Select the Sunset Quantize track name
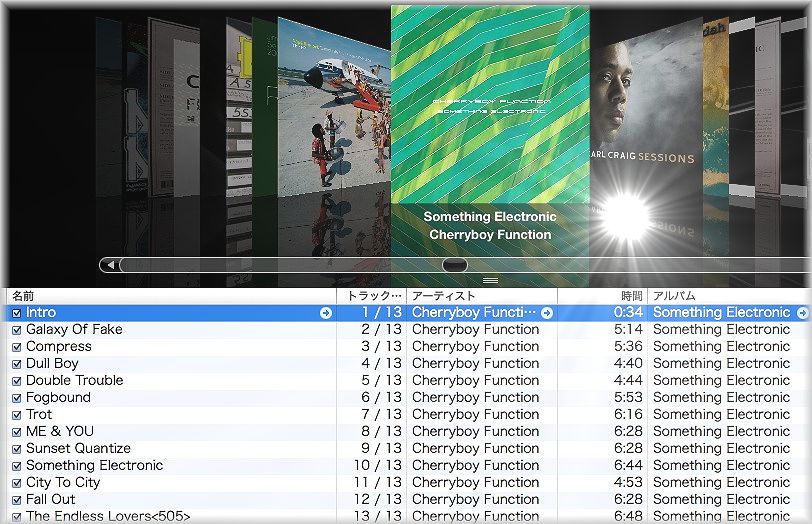 coord(78,448)
